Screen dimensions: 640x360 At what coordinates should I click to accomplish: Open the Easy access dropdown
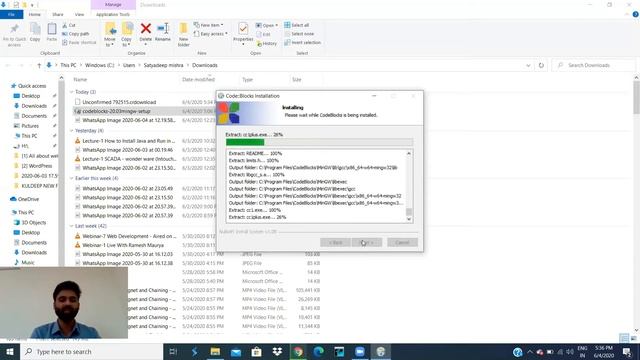211,34
